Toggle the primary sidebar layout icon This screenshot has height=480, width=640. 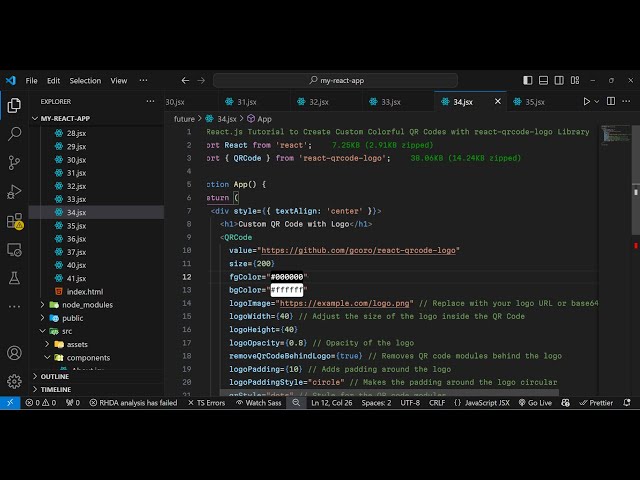pyautogui.click(x=527, y=80)
